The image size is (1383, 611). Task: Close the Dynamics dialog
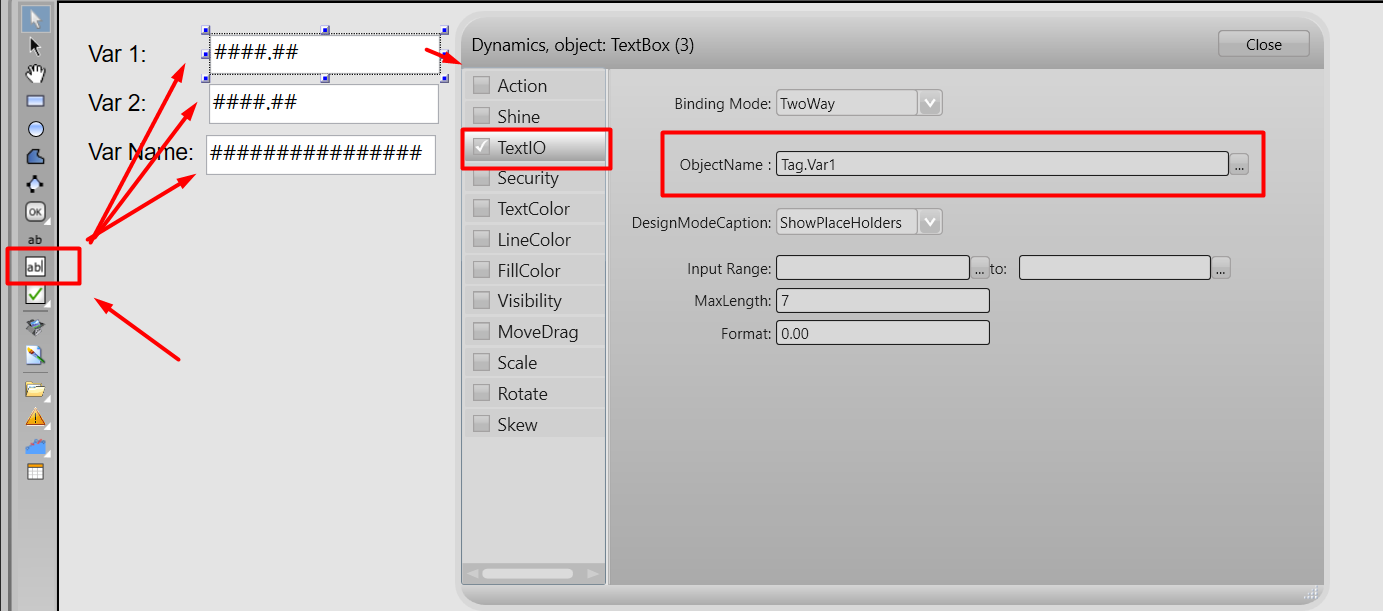1263,44
